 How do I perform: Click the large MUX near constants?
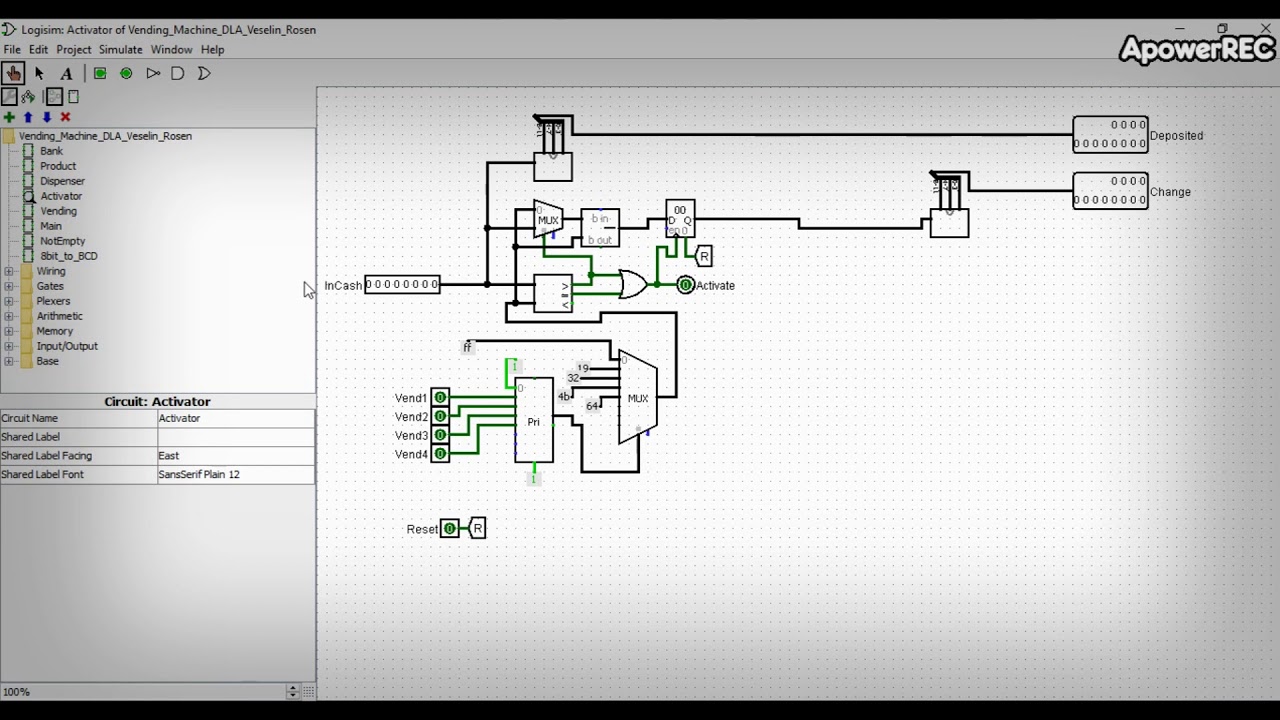[x=638, y=398]
